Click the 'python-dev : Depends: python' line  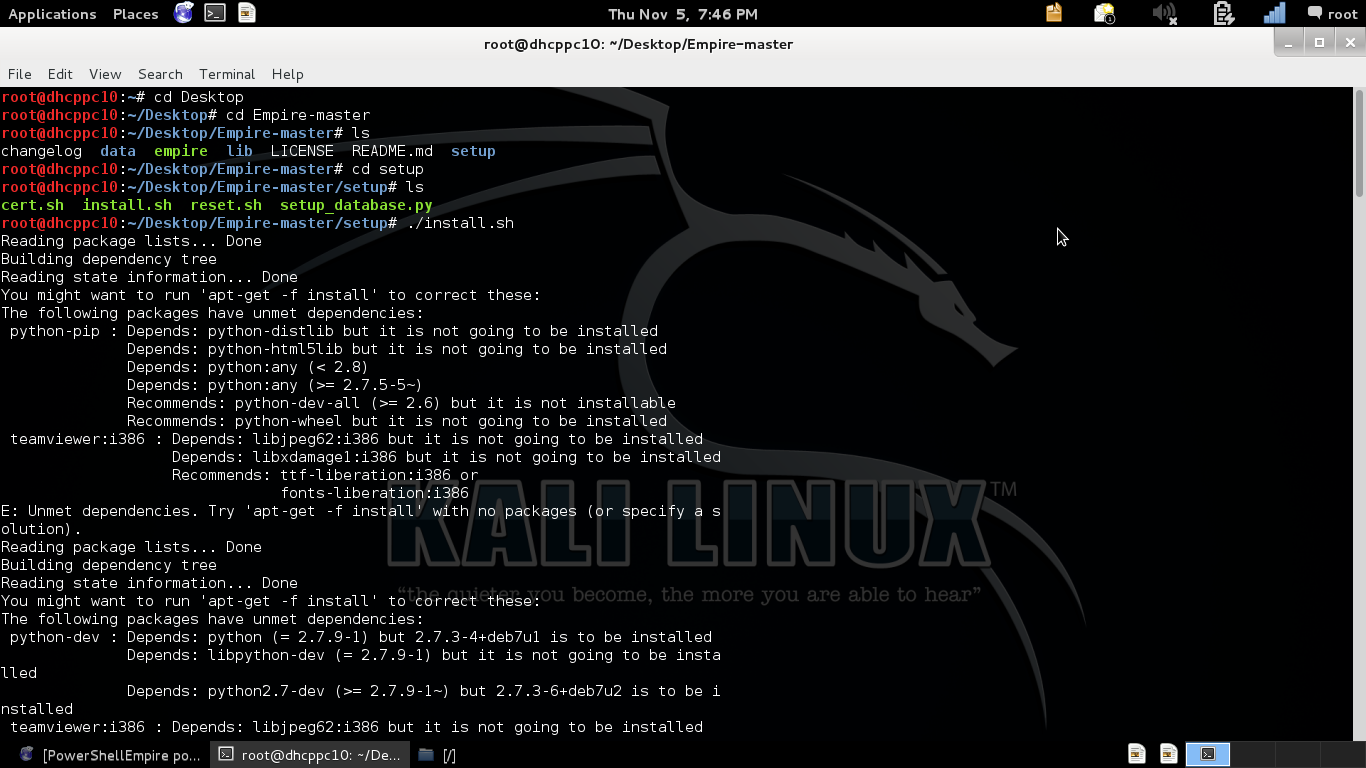click(x=361, y=637)
